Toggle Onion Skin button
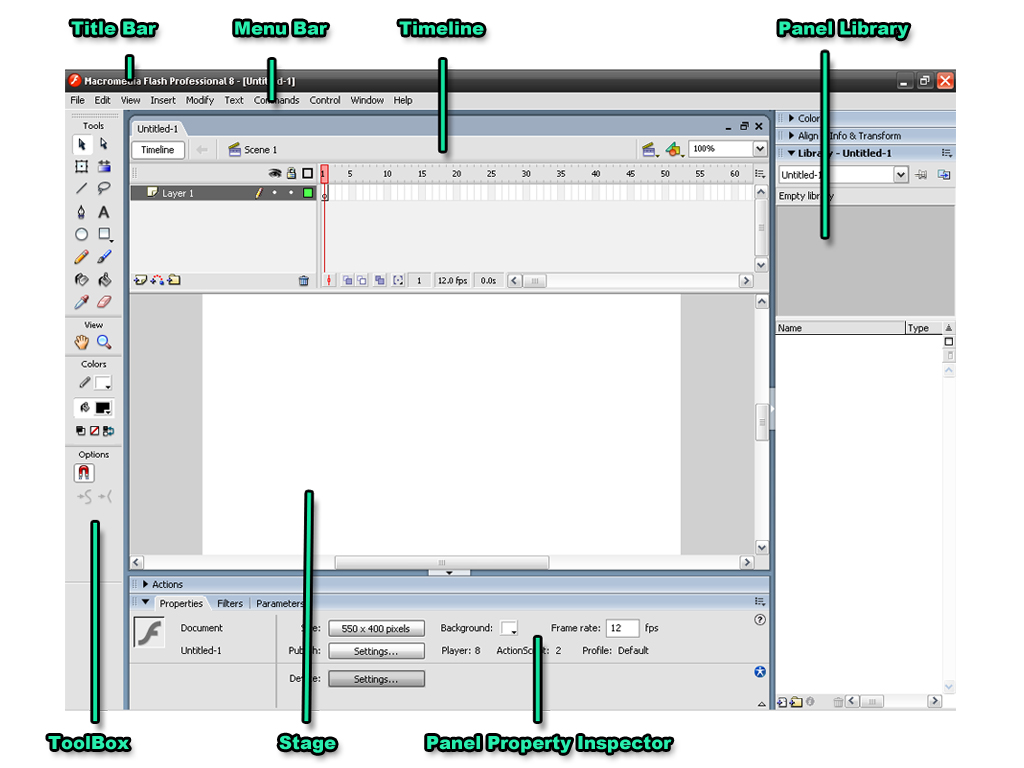 click(347, 281)
